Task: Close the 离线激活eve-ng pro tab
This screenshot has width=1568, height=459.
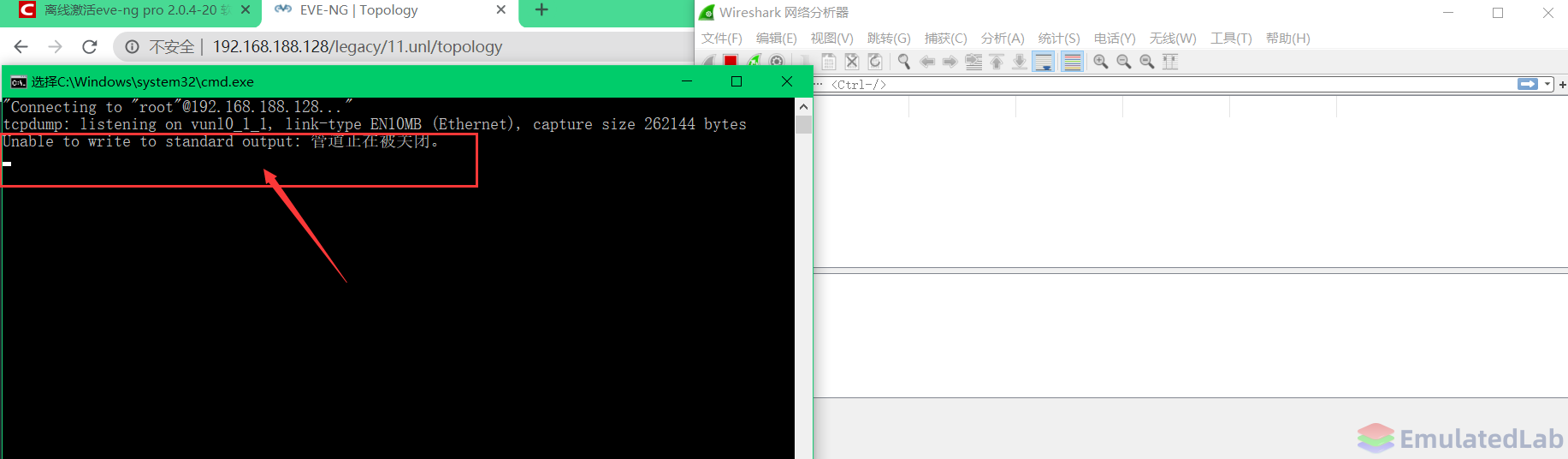Action: tap(246, 10)
